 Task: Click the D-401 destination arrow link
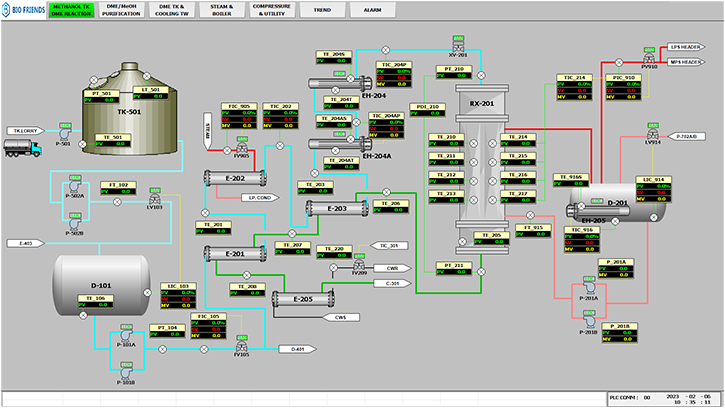click(297, 349)
